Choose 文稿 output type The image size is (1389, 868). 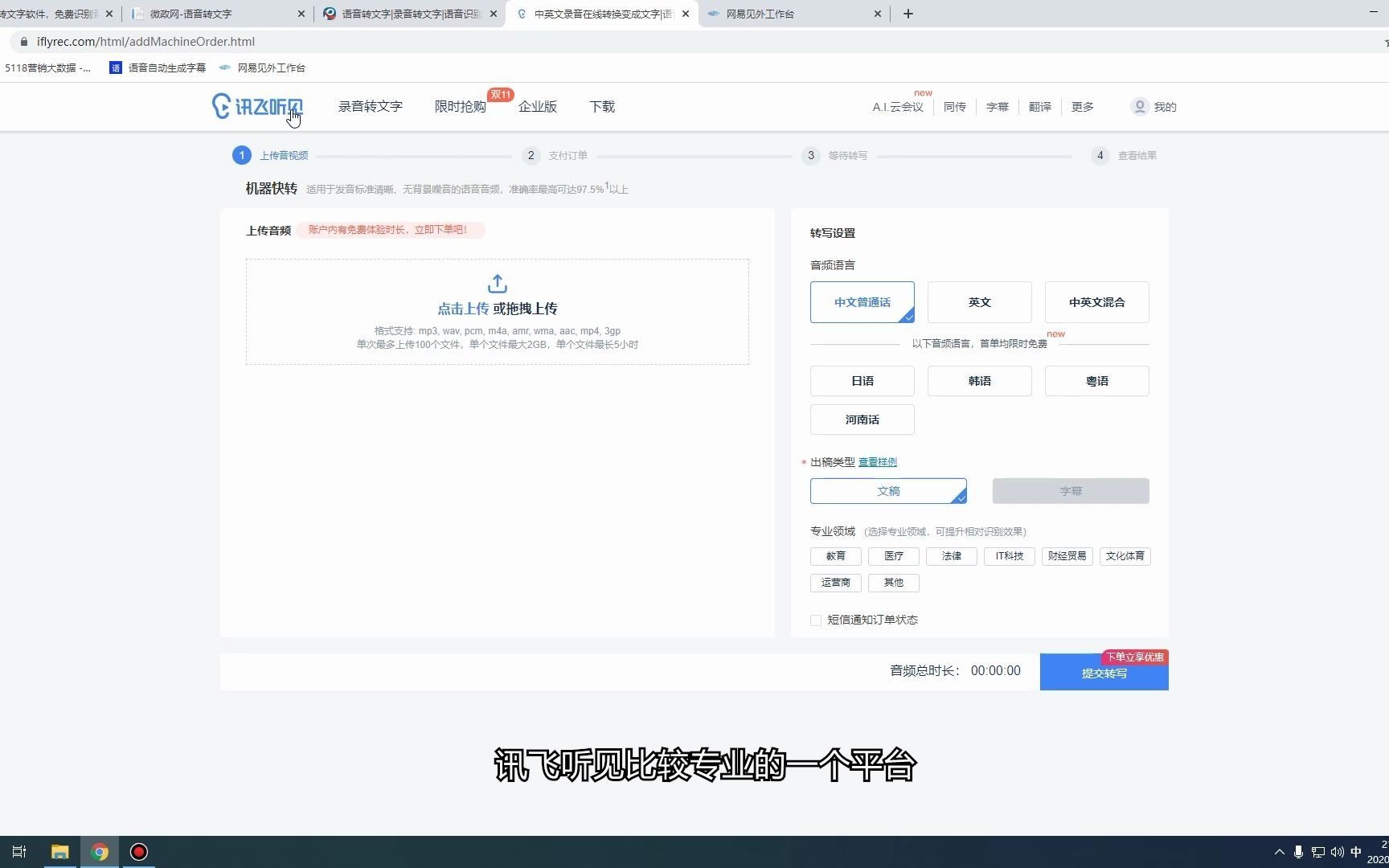pos(888,491)
